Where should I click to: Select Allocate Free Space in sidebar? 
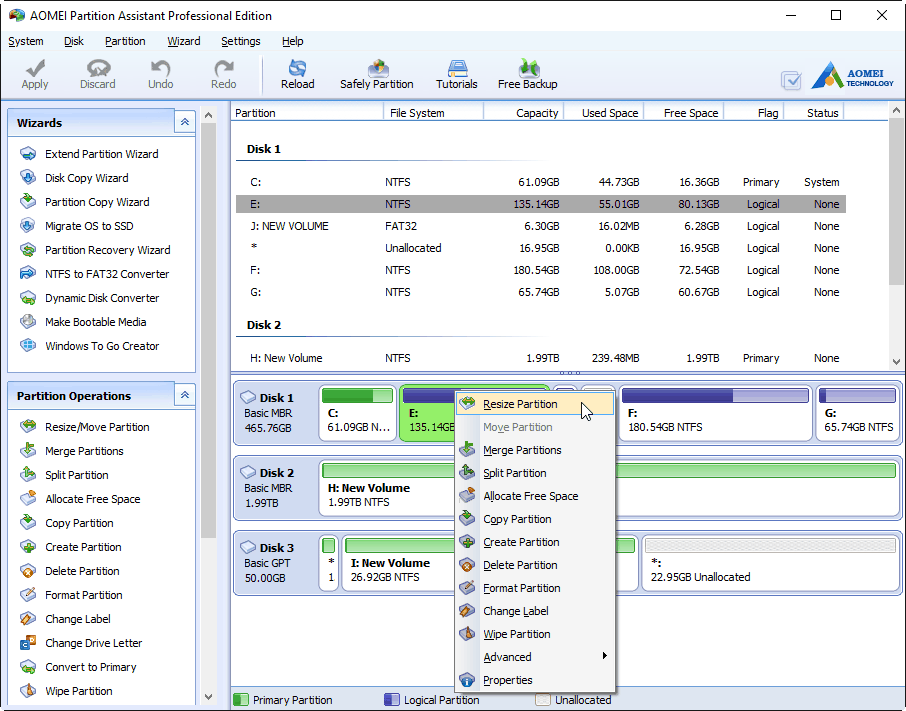coord(92,499)
